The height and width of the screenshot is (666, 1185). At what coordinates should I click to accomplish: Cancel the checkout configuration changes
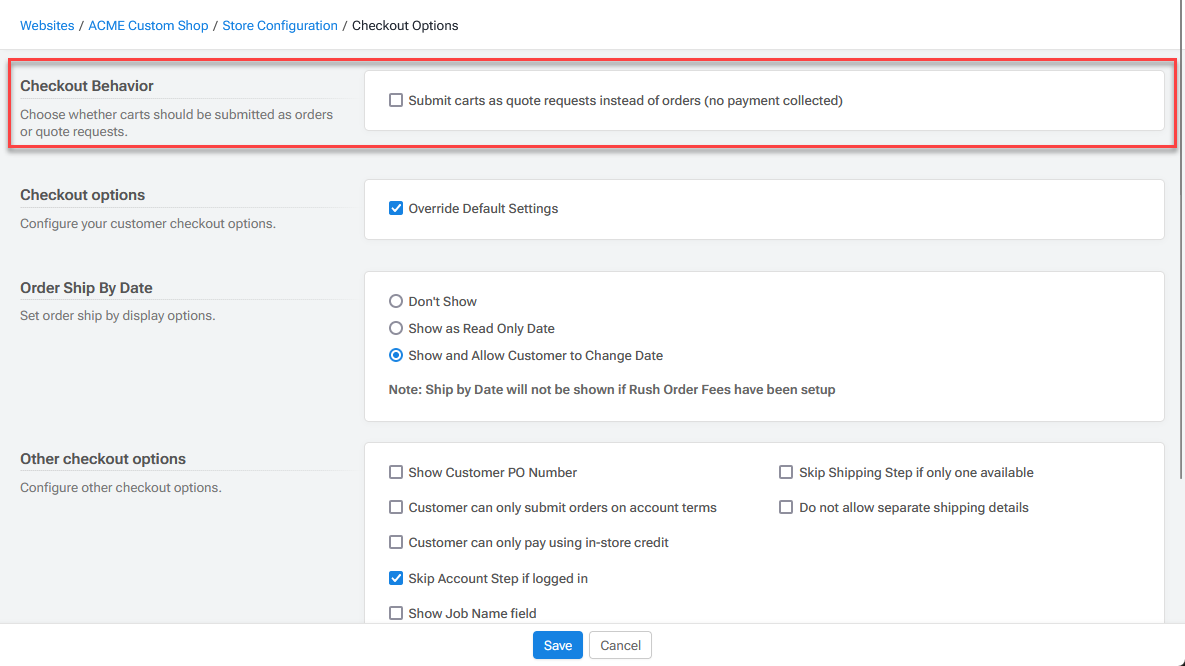point(620,645)
